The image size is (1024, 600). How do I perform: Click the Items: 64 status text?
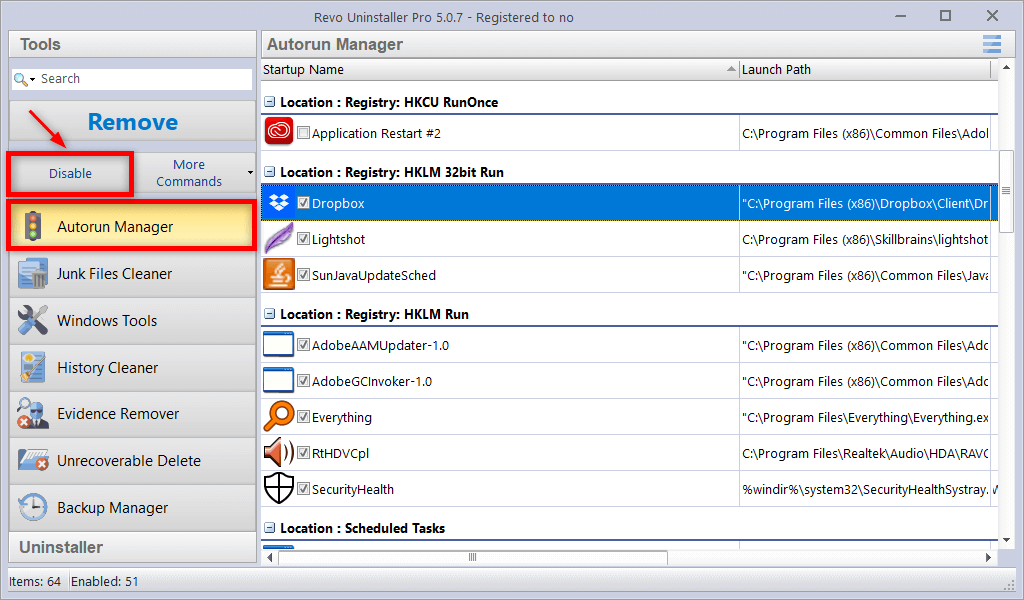pos(35,581)
